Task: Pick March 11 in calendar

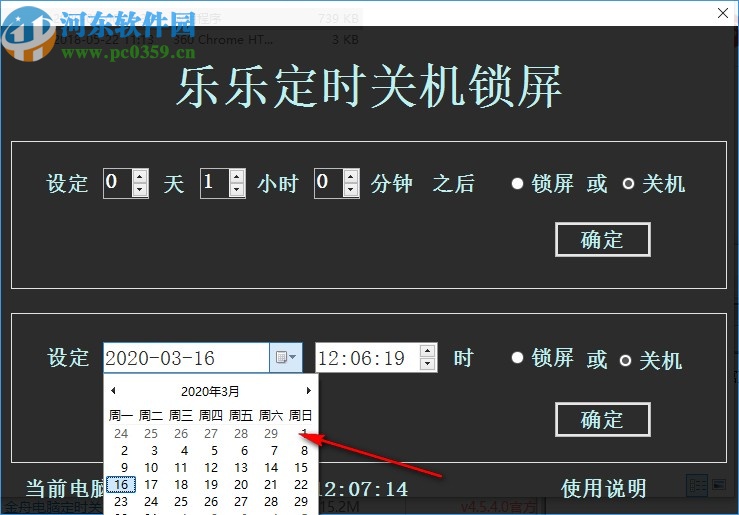Action: 181,467
